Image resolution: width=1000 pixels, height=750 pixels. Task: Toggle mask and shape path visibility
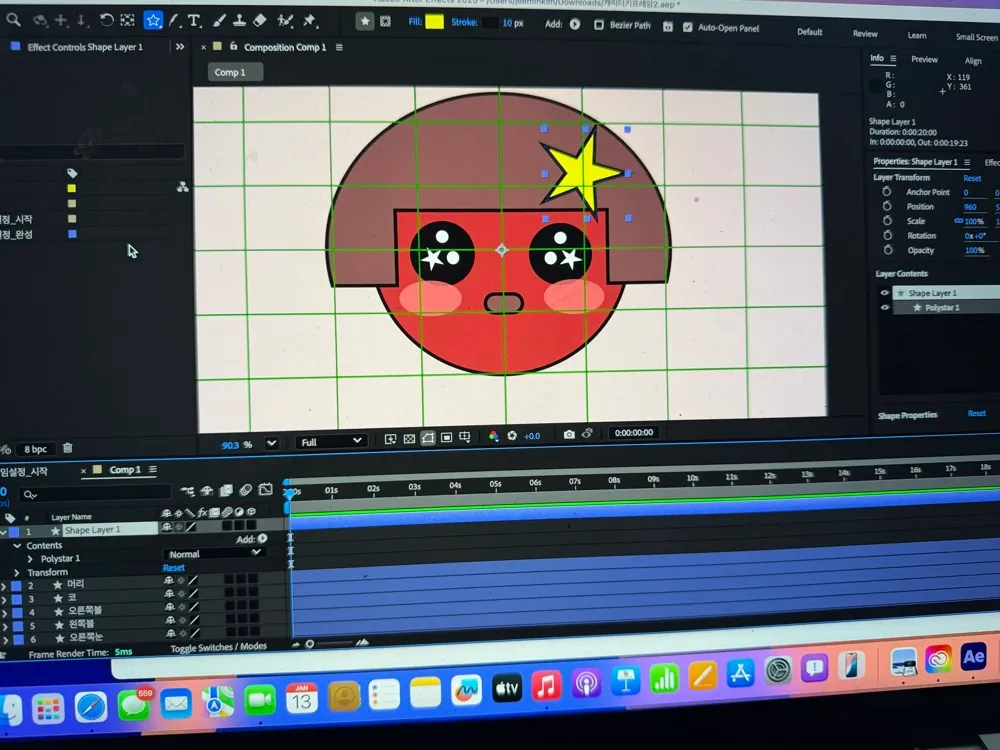[x=428, y=438]
